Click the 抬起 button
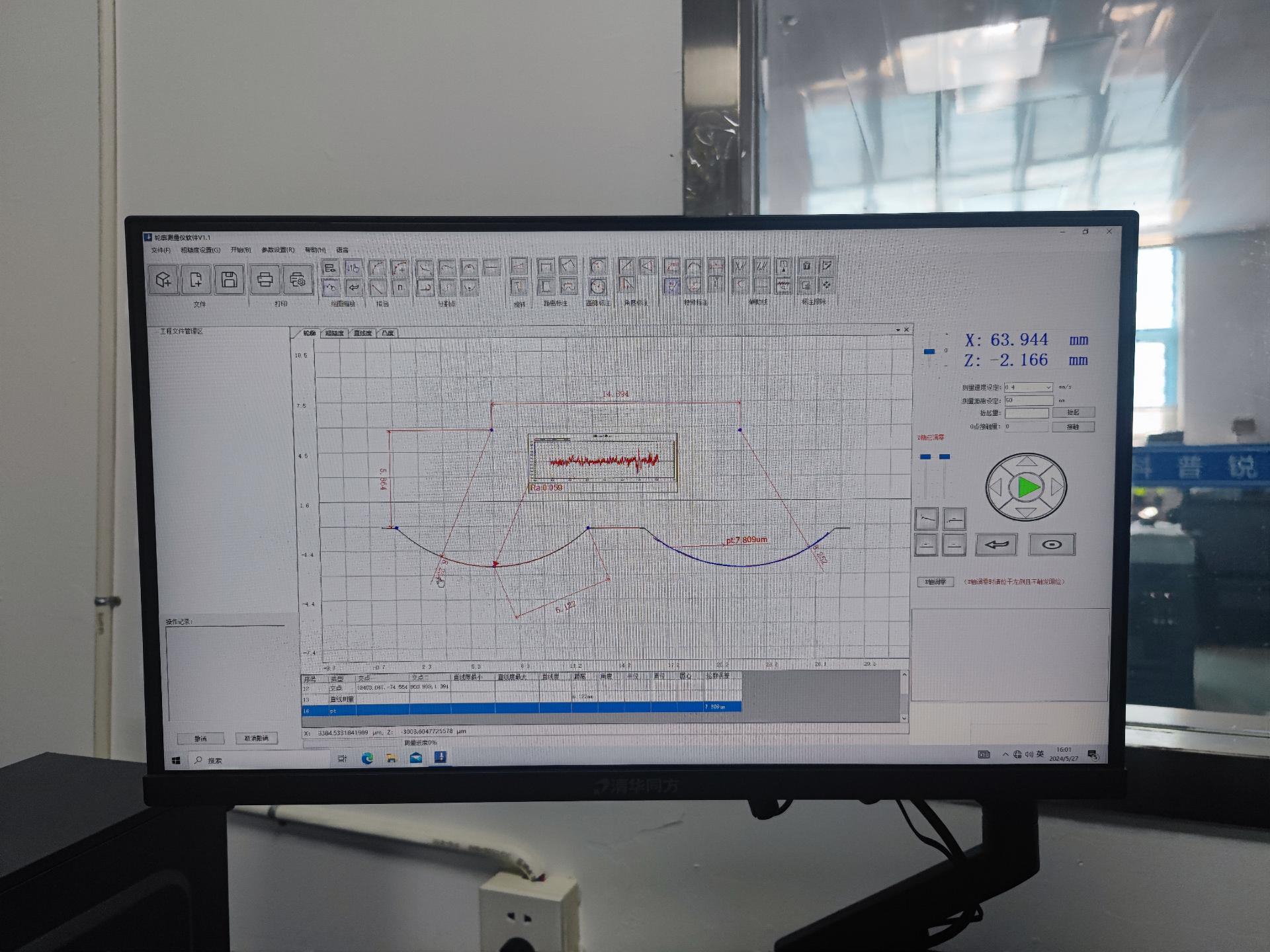 coord(1073,413)
